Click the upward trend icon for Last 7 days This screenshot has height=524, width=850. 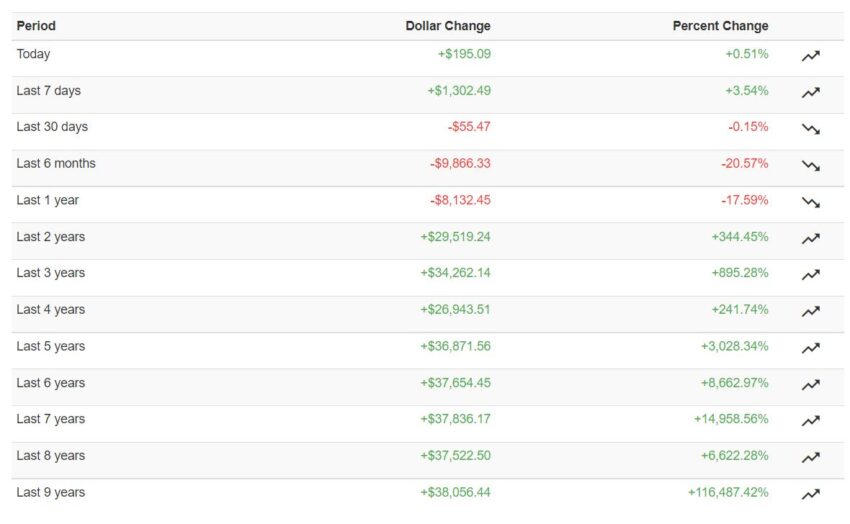coord(810,93)
